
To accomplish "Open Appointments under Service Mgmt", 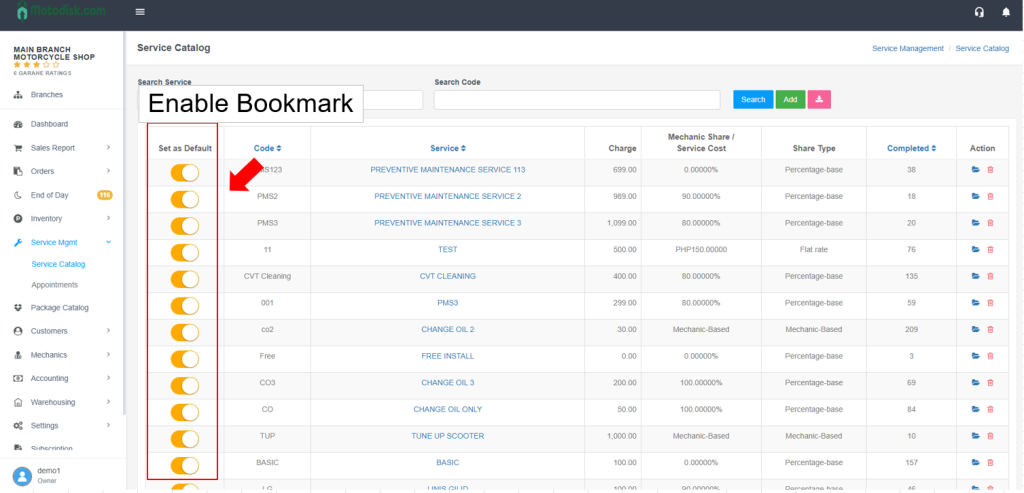I will tap(54, 285).
